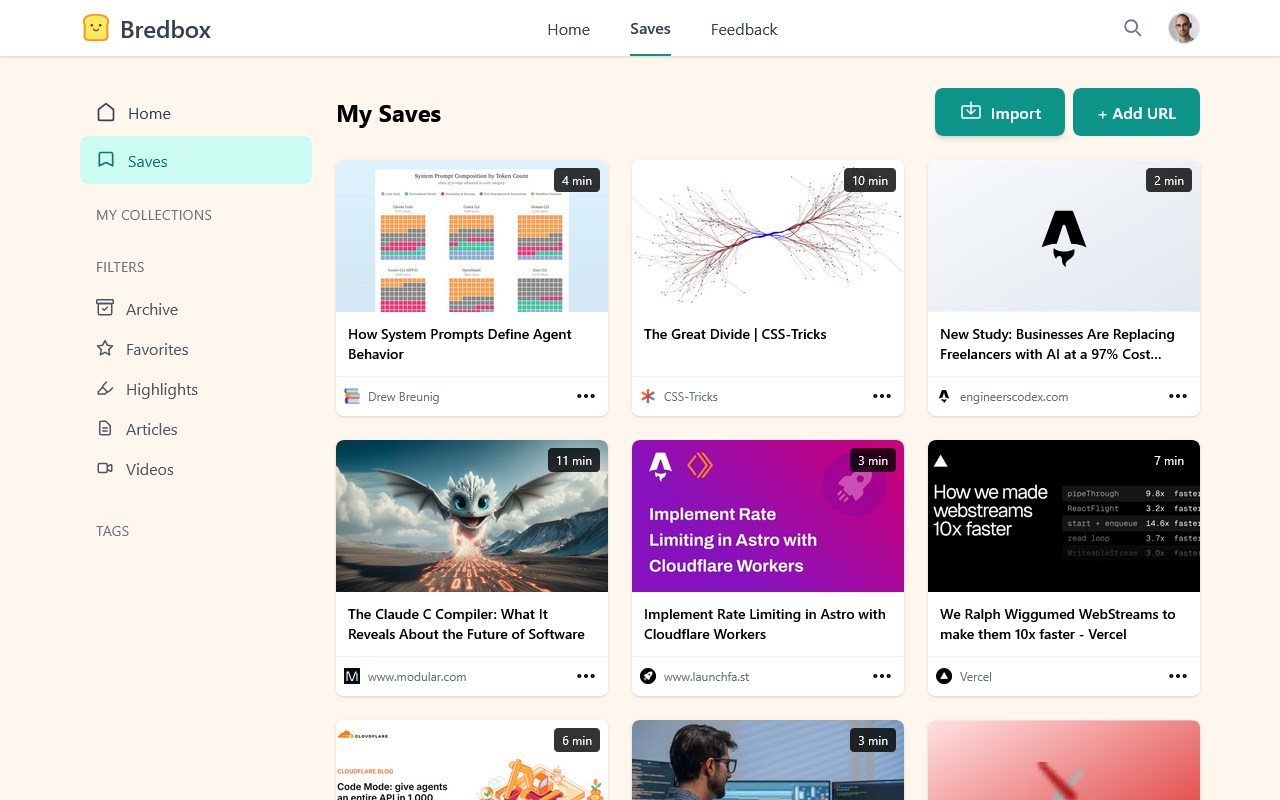This screenshot has height=800, width=1280.
Task: Open options menu for System Prompts card
Action: [586, 396]
